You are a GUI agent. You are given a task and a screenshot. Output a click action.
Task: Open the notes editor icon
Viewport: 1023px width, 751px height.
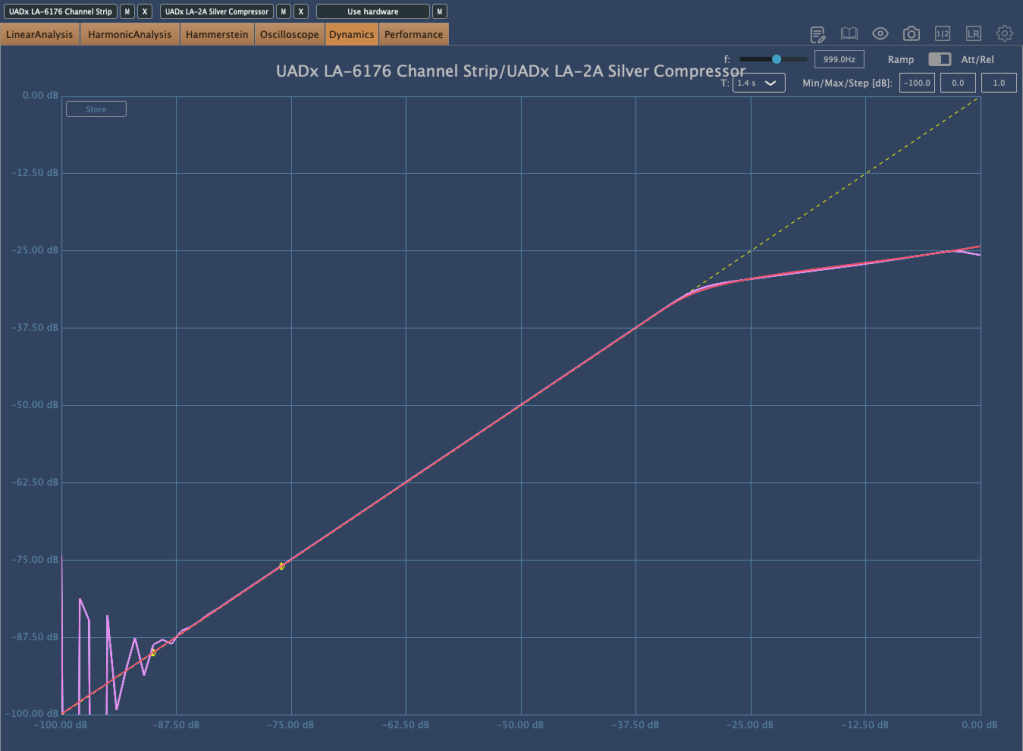pyautogui.click(x=818, y=34)
